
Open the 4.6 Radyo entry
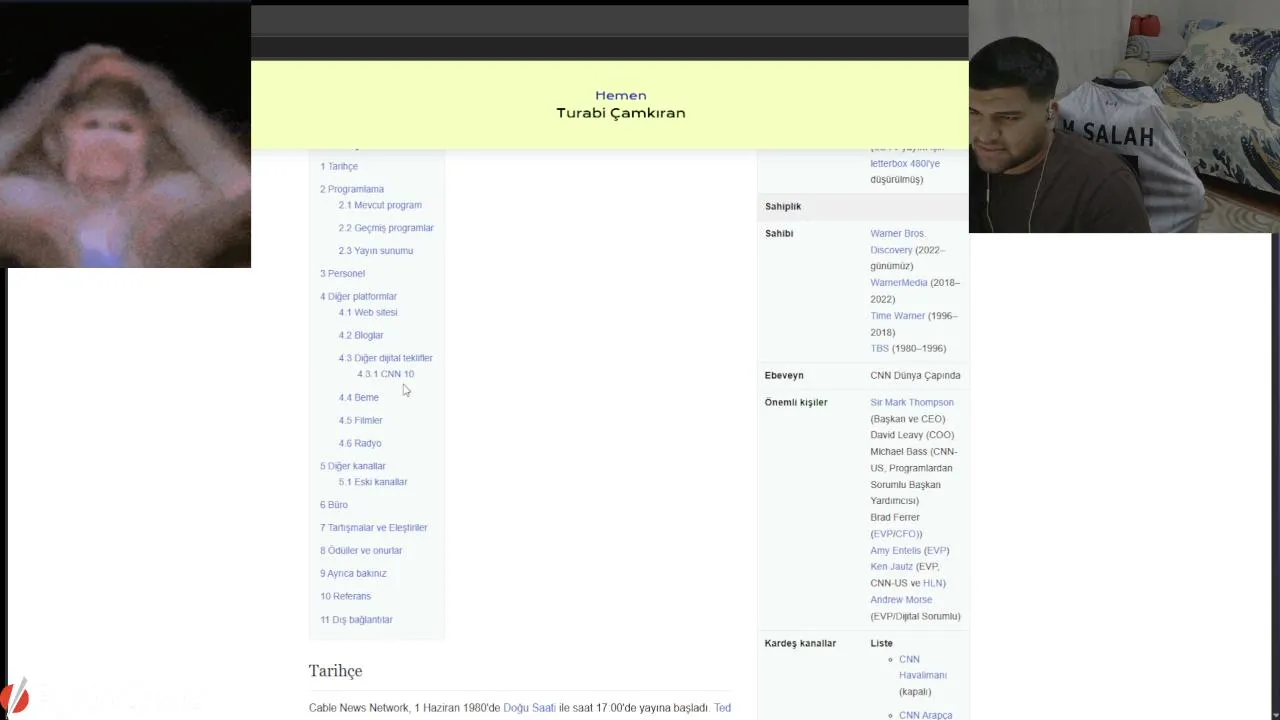pyautogui.click(x=360, y=443)
